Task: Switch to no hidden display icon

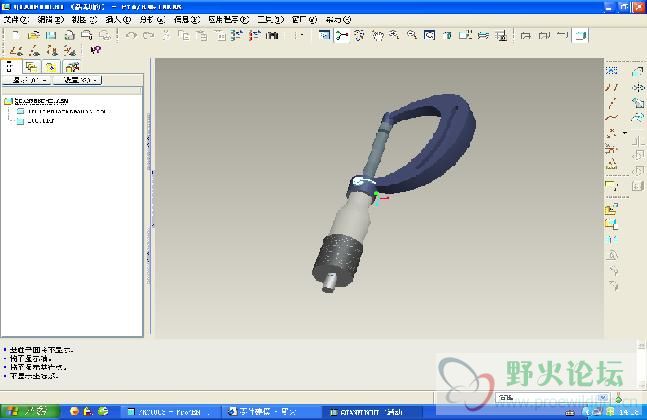Action: pos(562,35)
